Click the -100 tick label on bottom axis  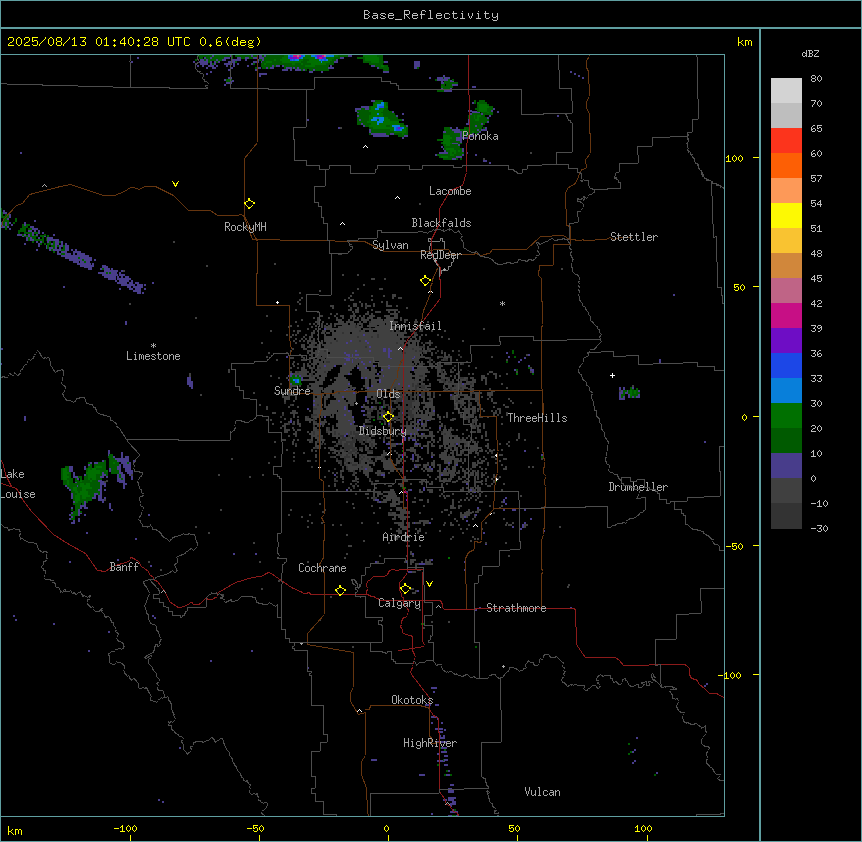tap(125, 829)
